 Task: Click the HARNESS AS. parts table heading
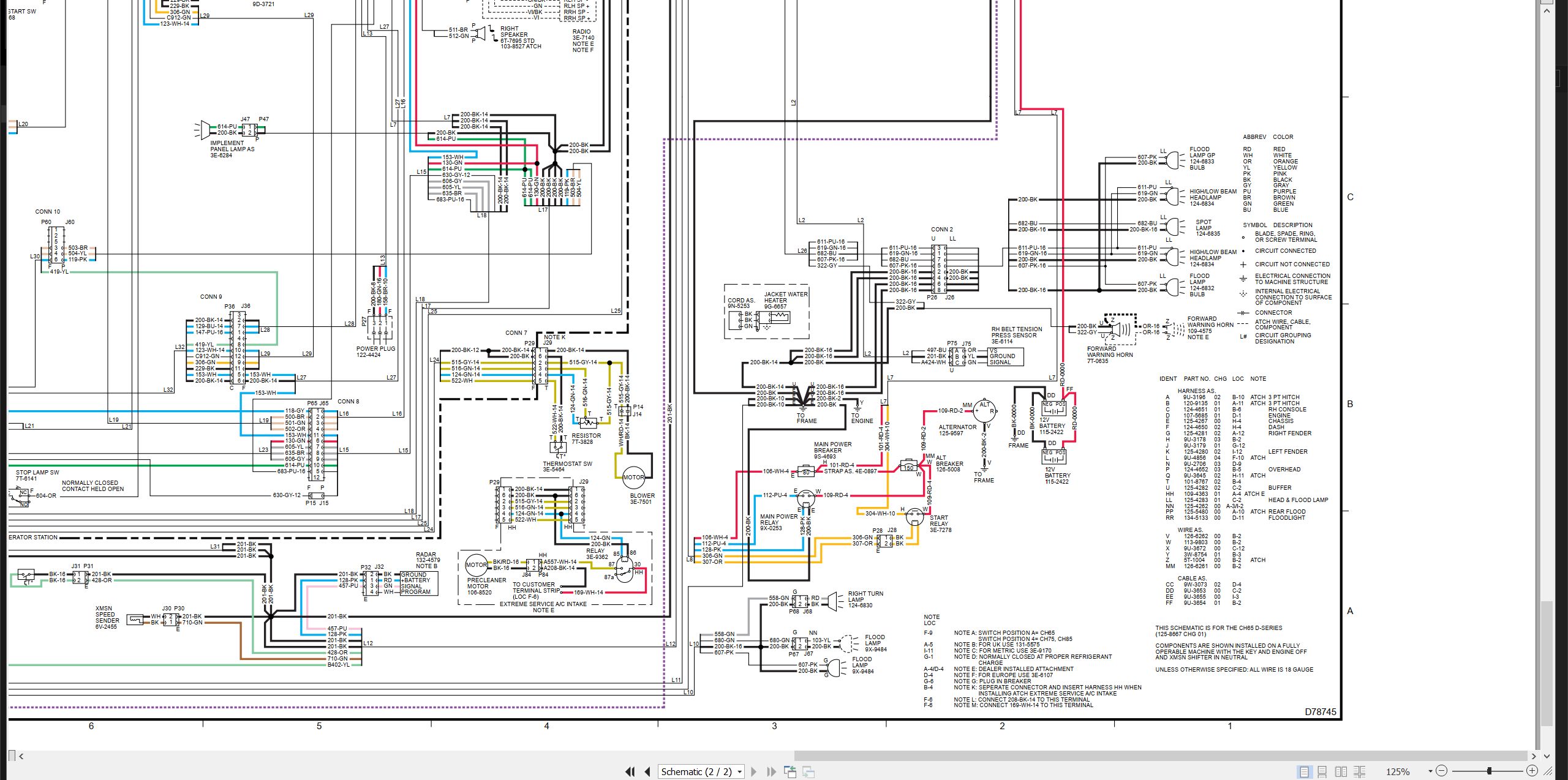pyautogui.click(x=1197, y=391)
